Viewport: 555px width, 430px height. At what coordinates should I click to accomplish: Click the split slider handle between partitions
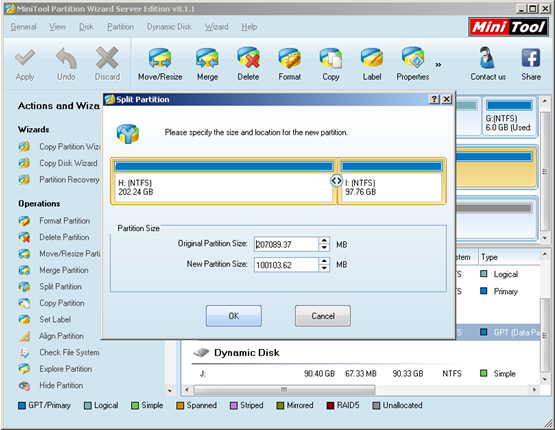click(x=336, y=181)
